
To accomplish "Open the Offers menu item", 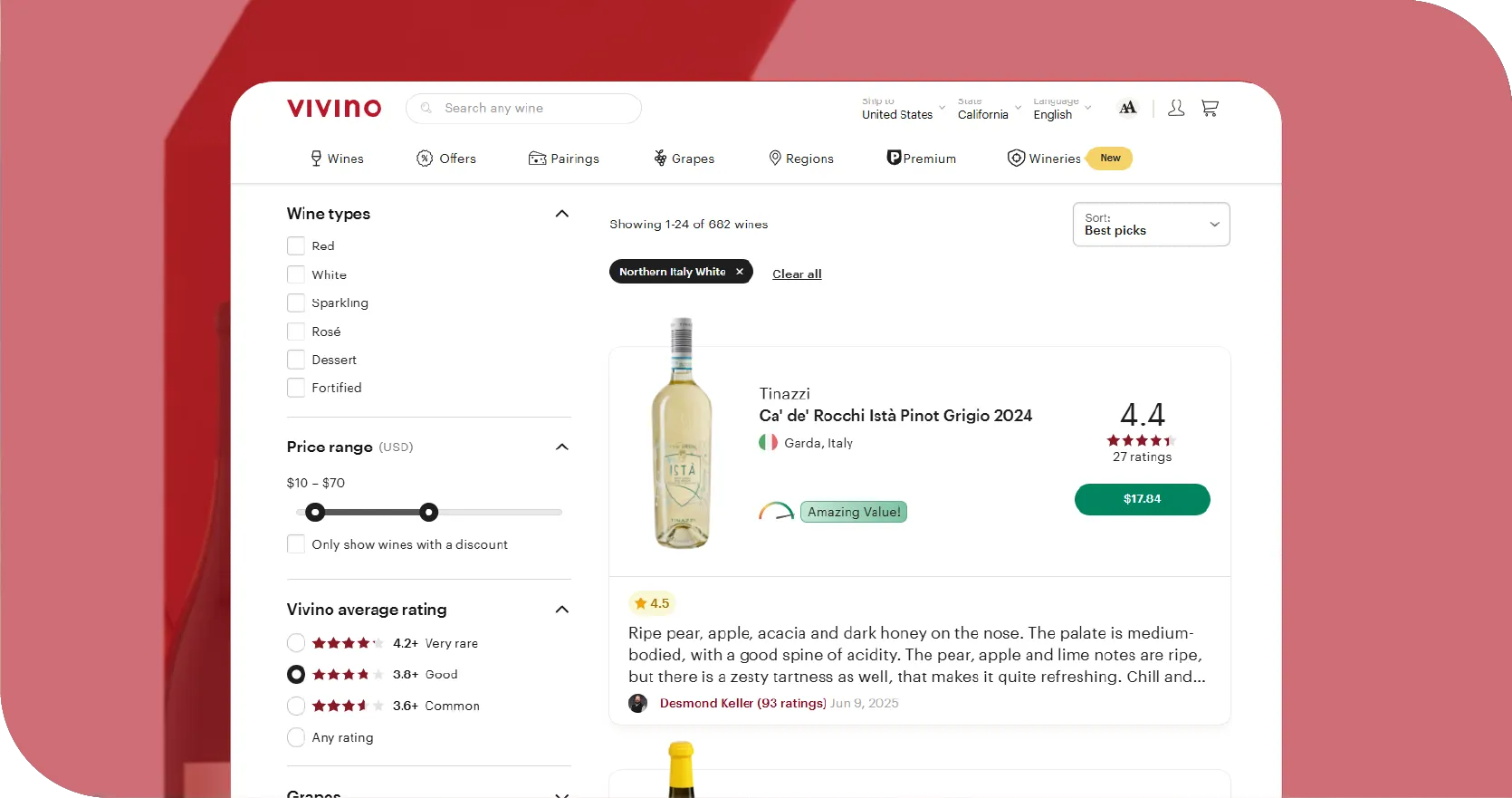I will click(446, 159).
